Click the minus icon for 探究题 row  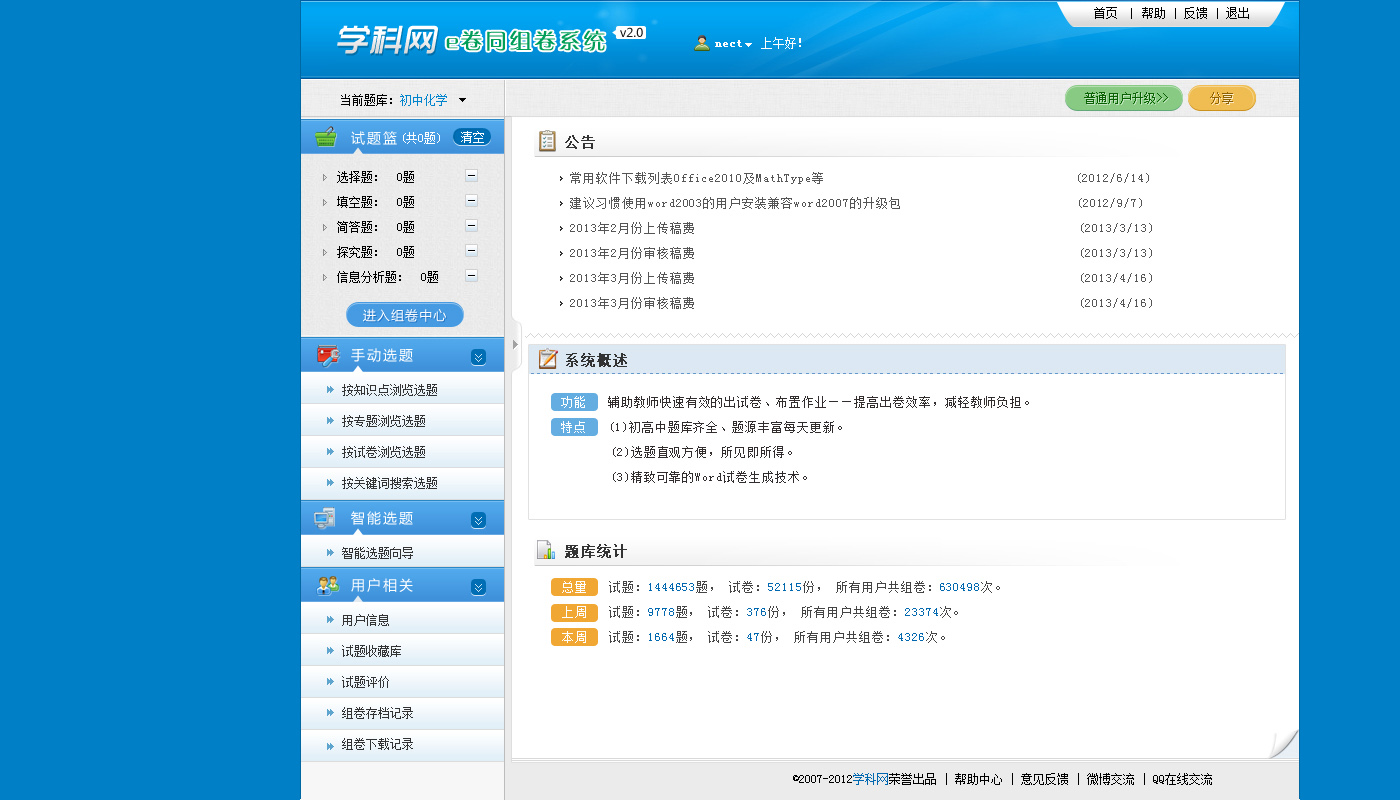click(471, 251)
